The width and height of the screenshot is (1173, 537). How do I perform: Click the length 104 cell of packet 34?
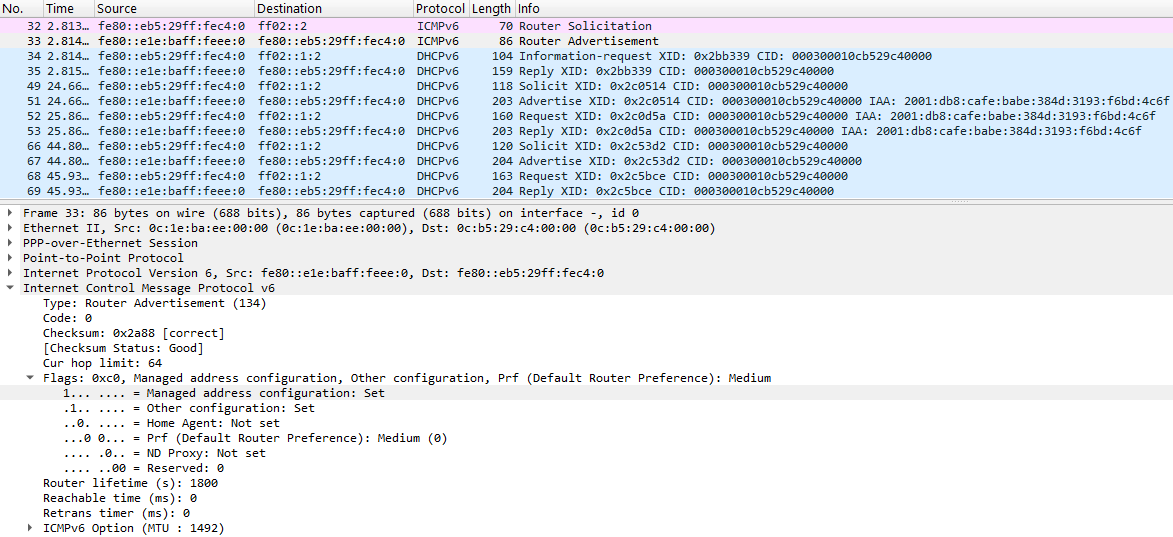[x=503, y=56]
